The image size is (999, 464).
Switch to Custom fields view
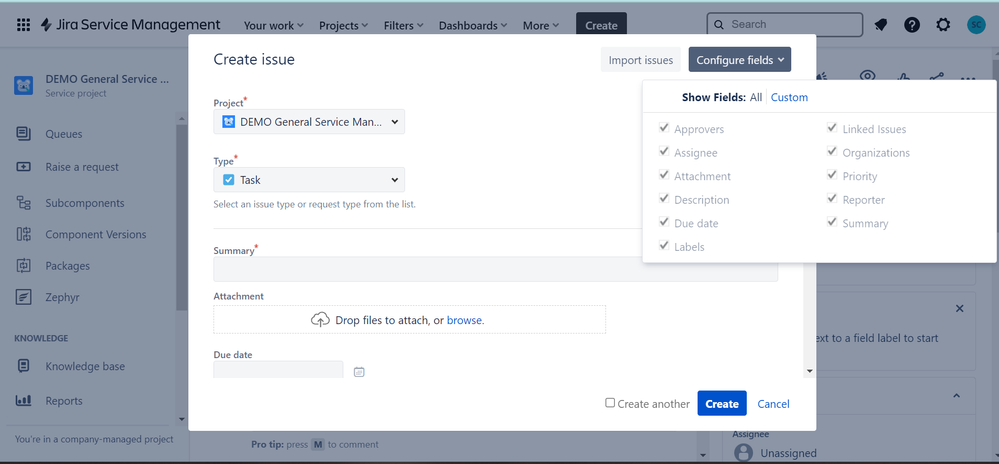coord(789,98)
